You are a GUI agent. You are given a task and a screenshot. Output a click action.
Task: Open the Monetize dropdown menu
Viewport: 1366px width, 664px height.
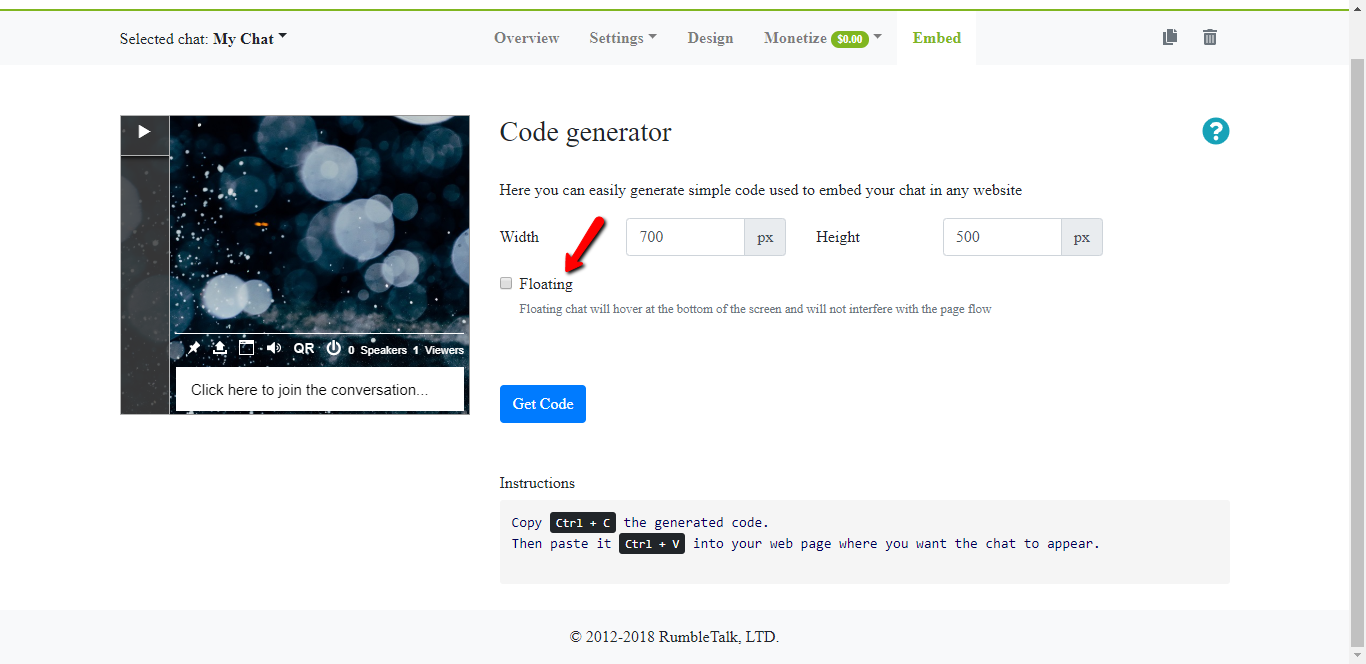click(822, 38)
